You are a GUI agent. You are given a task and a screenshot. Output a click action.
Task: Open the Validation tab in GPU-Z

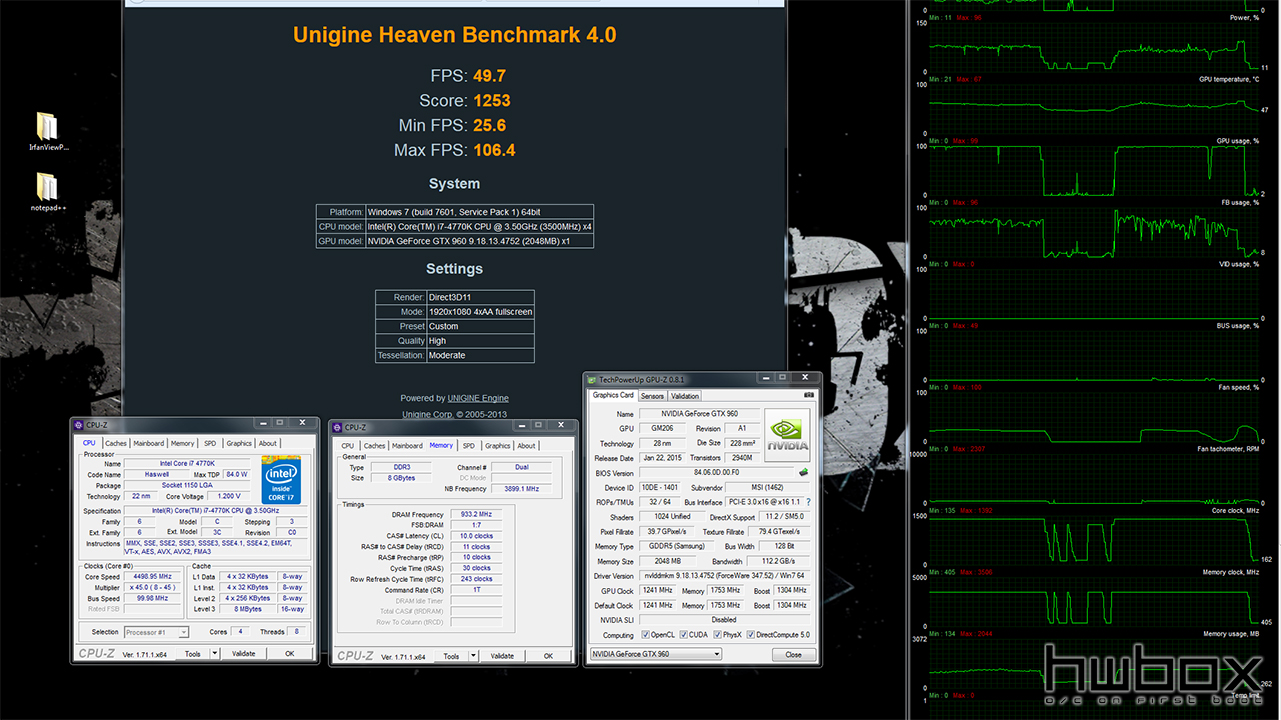pos(685,396)
